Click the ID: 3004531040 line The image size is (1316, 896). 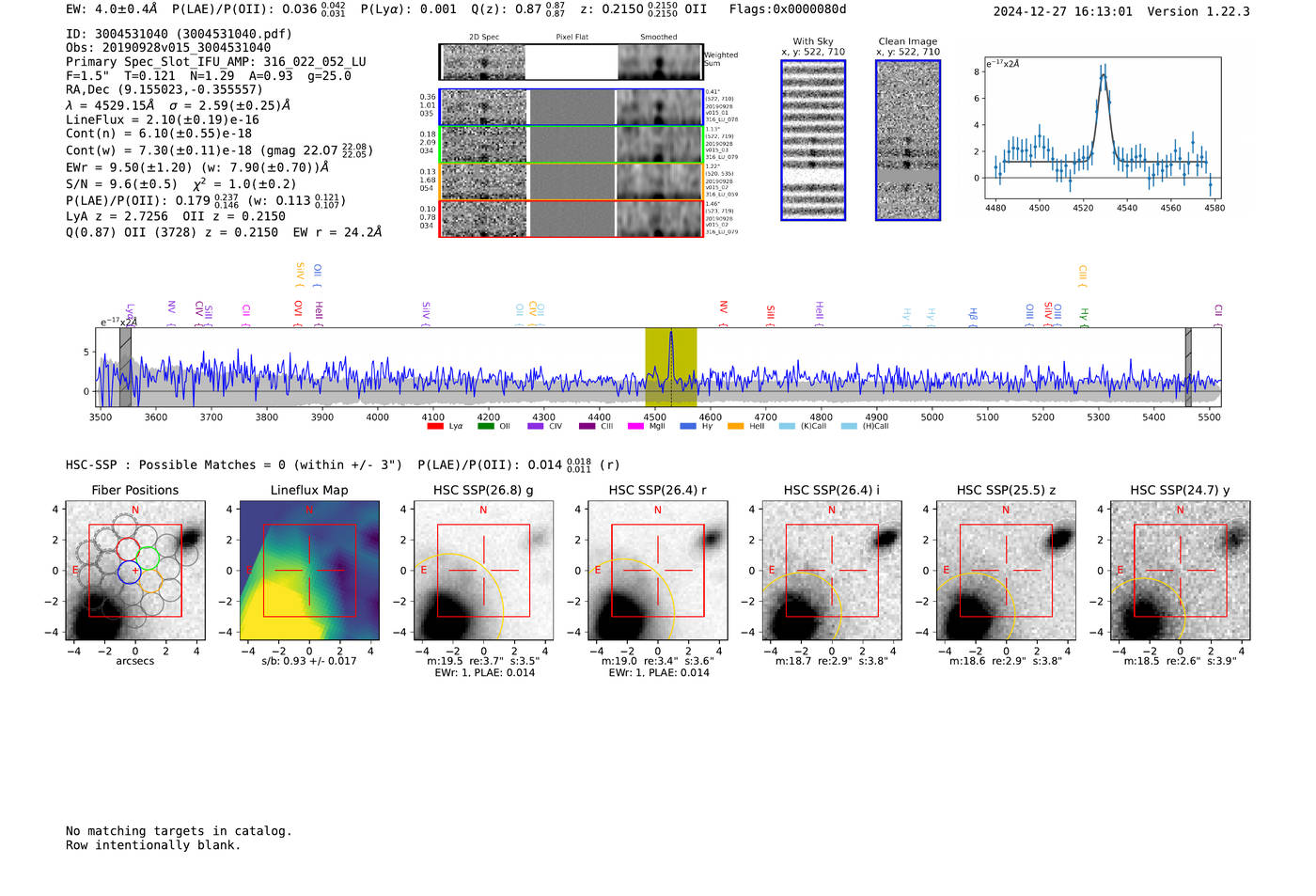[179, 34]
